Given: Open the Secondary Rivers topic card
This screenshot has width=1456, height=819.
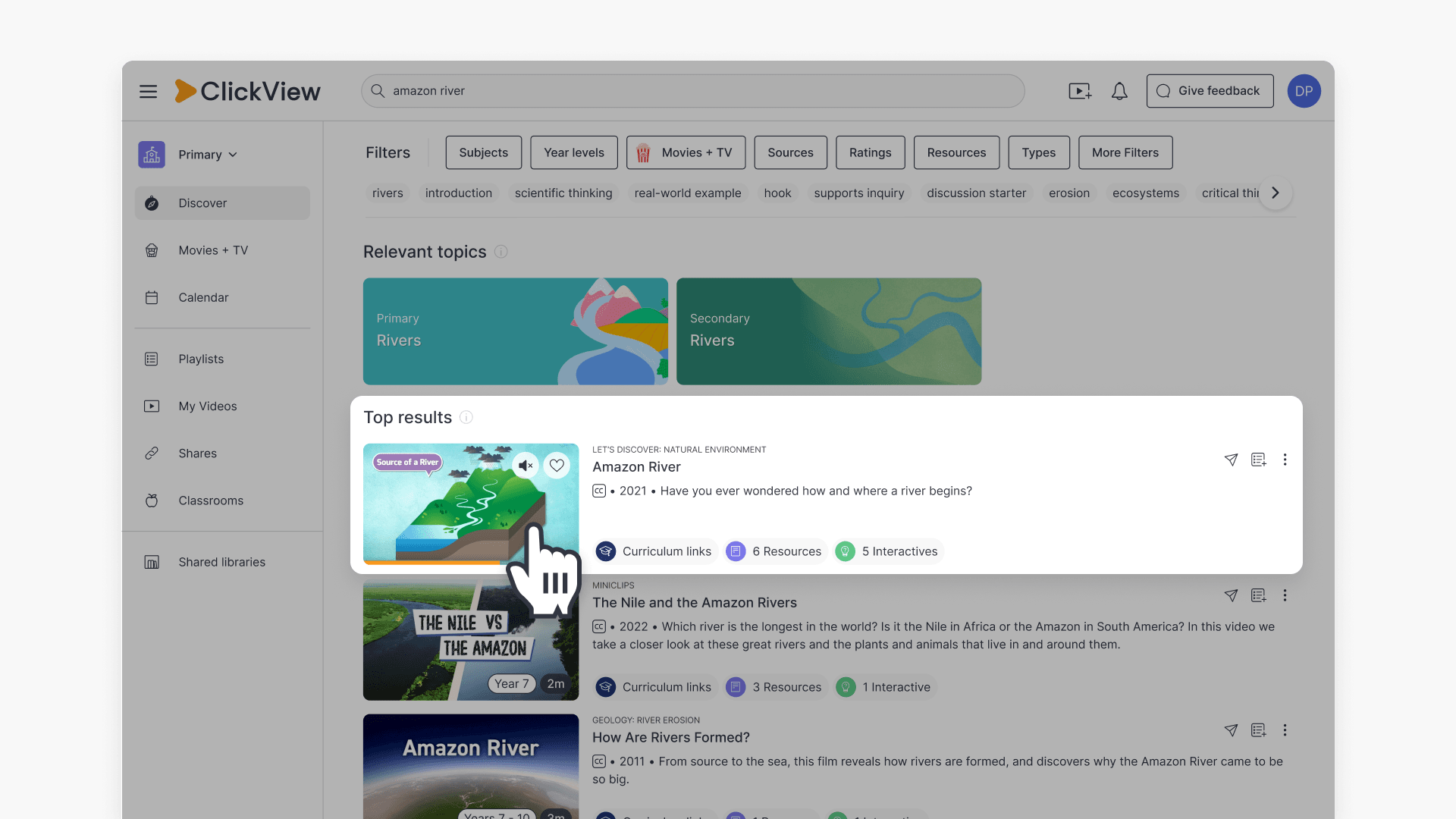Looking at the screenshot, I should click(829, 331).
